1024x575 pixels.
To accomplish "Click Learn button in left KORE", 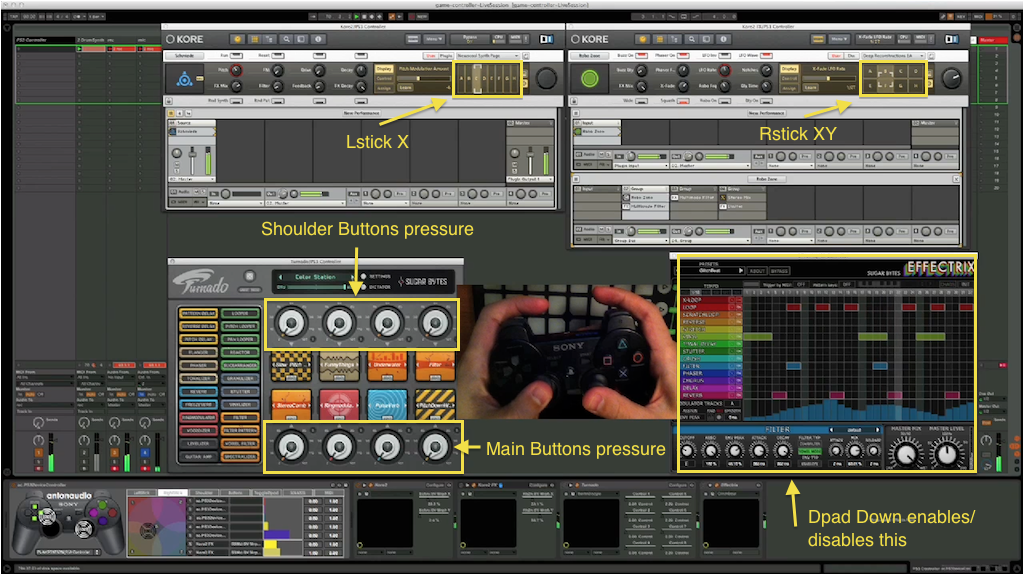I will tap(405, 88).
